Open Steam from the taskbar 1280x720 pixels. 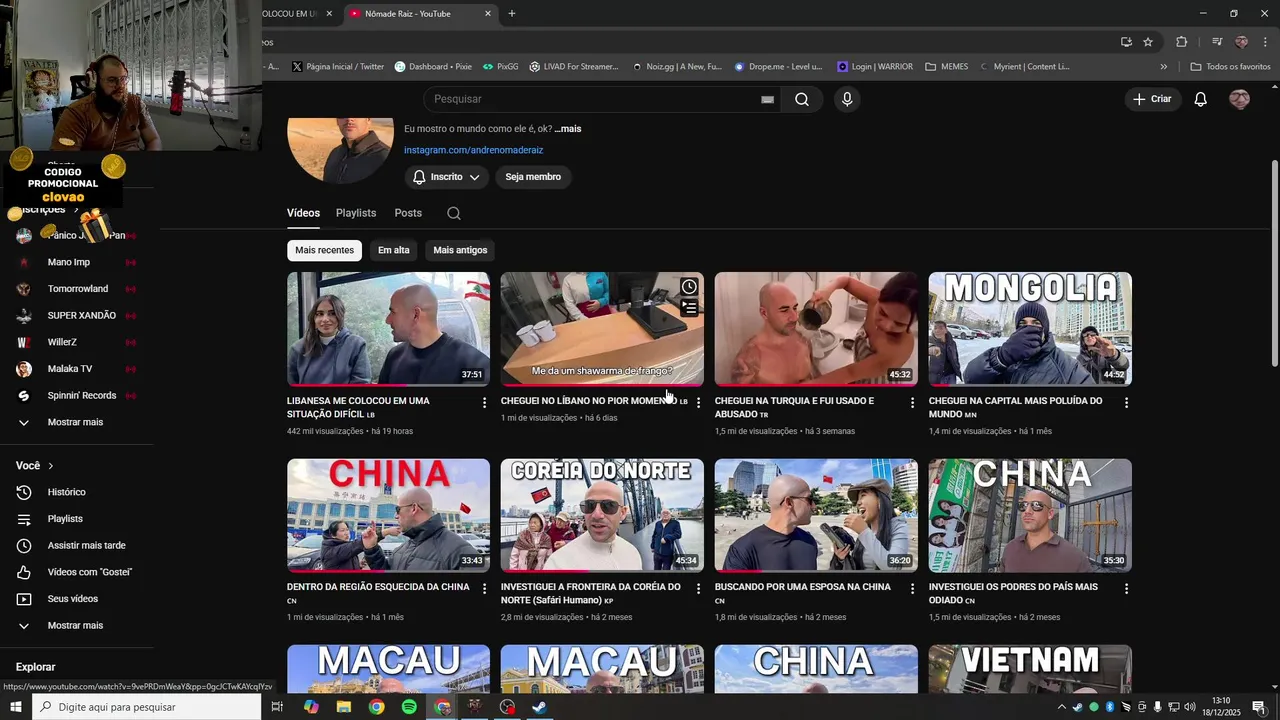pyautogui.click(x=539, y=707)
